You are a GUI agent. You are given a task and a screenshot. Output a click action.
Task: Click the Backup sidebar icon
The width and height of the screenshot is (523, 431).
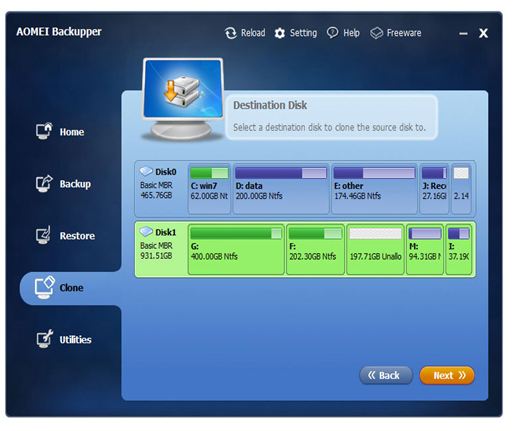pos(44,183)
